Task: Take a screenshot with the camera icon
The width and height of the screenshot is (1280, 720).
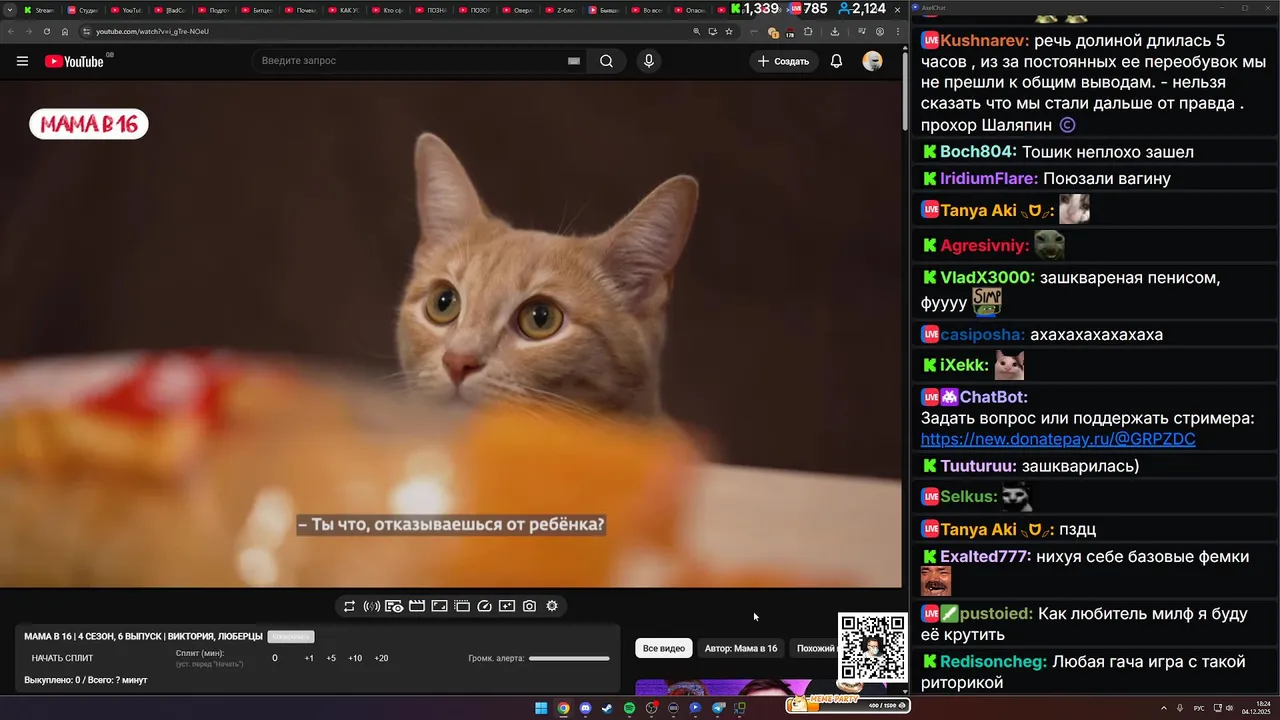Action: pos(529,606)
